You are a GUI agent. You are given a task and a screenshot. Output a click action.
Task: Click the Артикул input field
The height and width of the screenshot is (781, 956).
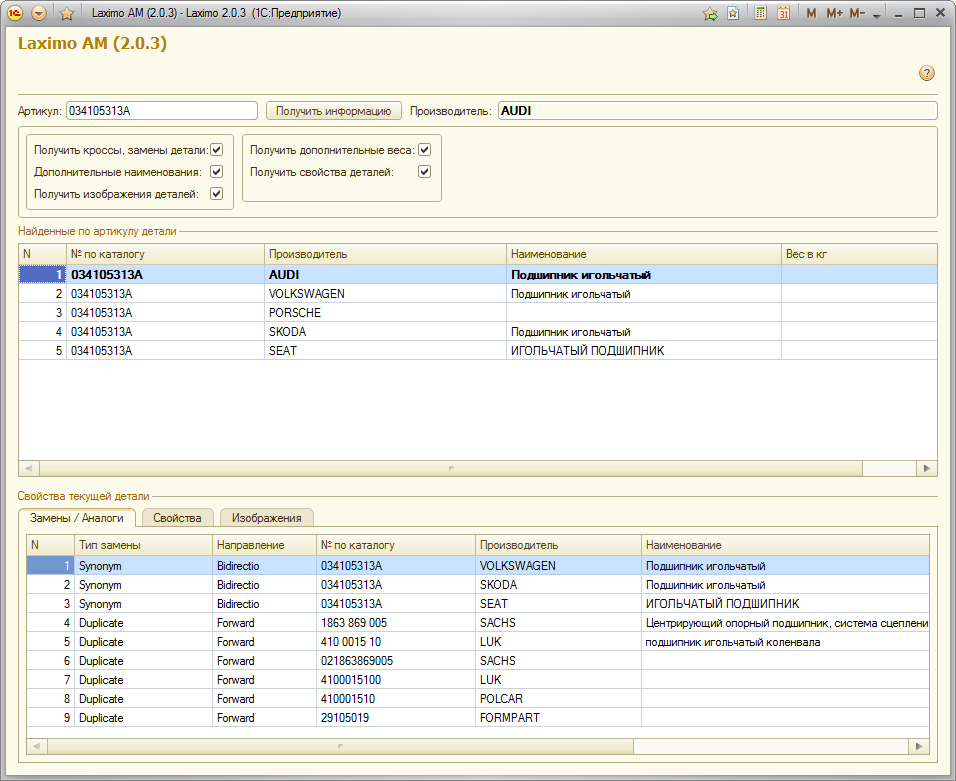[162, 110]
